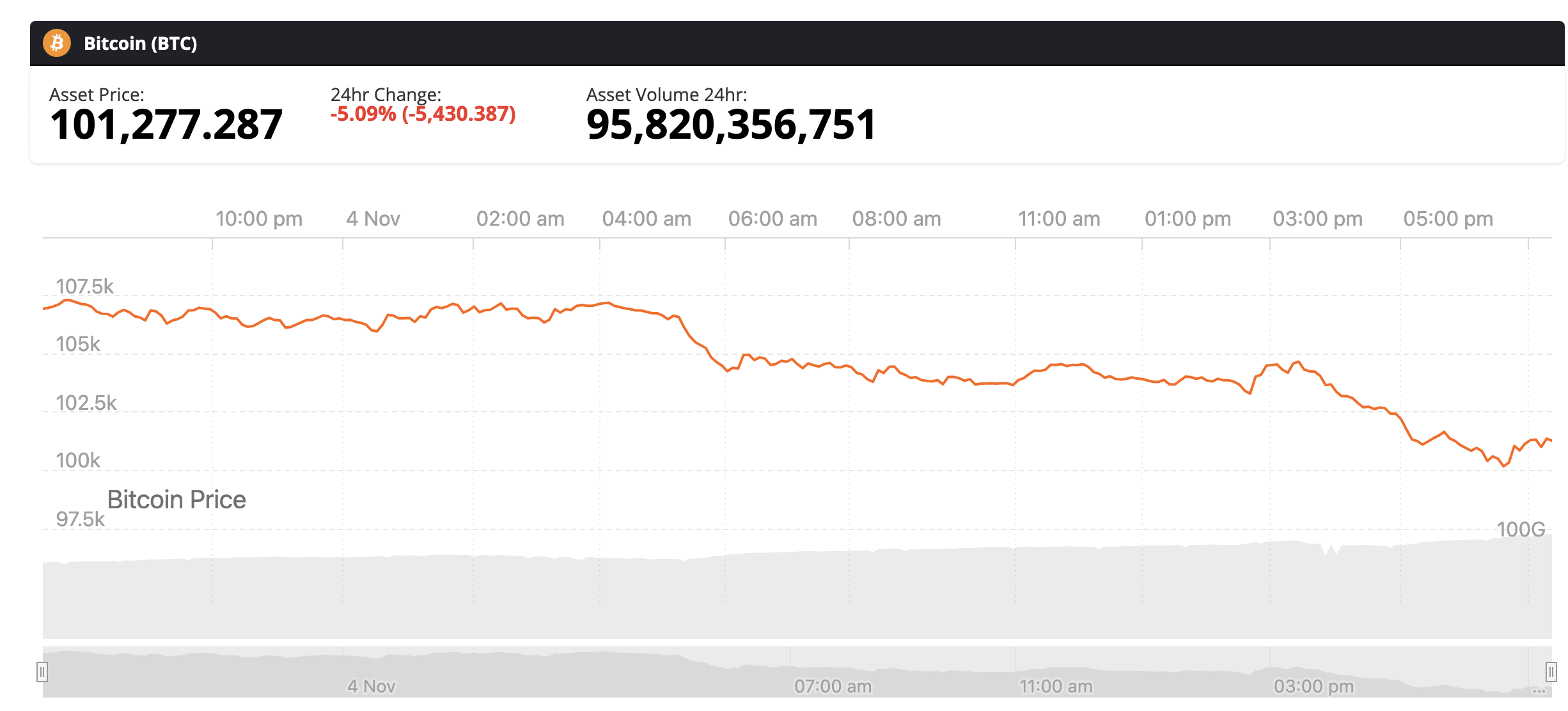Click the 100k price axis label

click(78, 460)
